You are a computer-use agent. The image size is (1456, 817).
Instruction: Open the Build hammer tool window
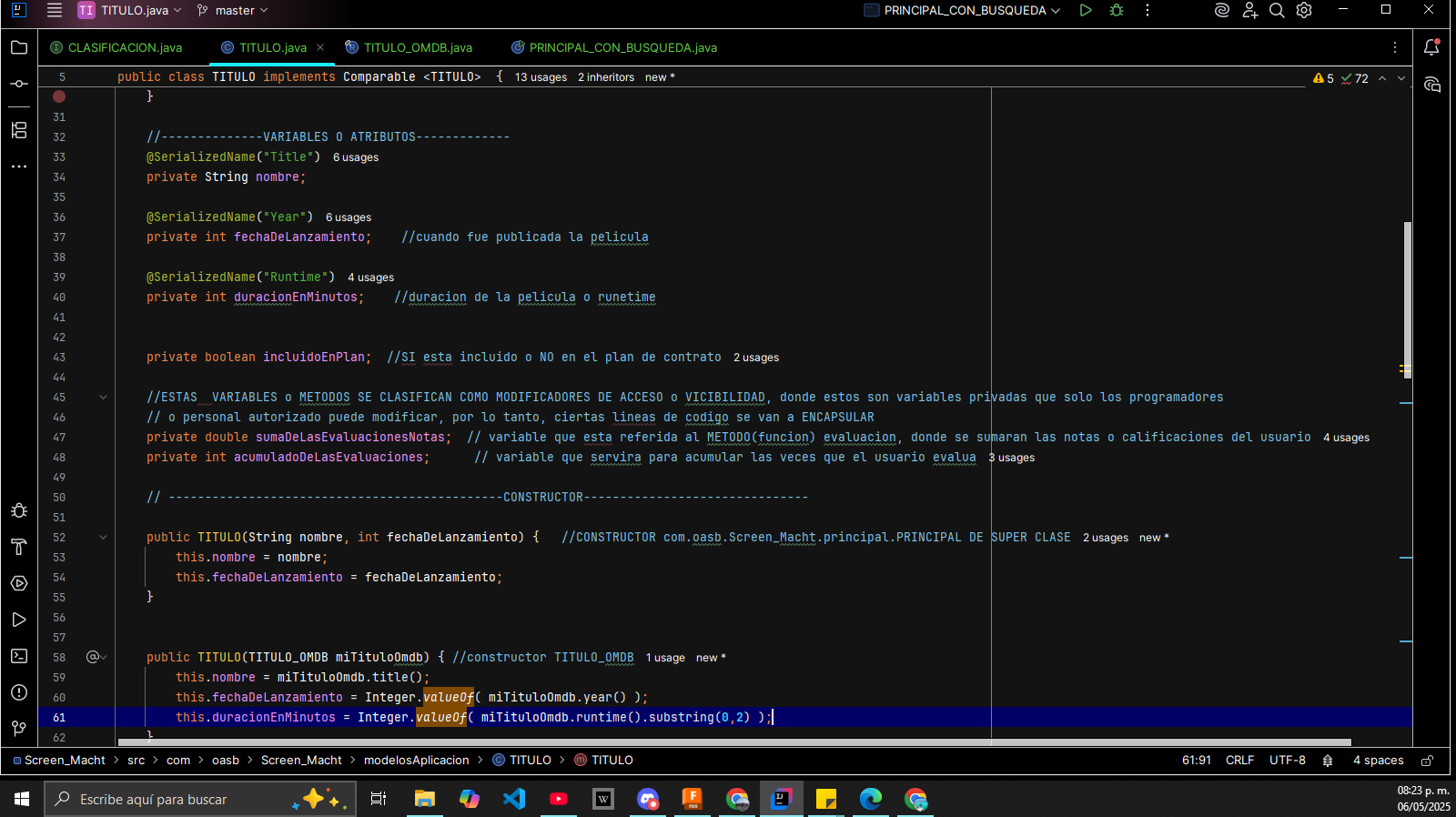(x=19, y=547)
